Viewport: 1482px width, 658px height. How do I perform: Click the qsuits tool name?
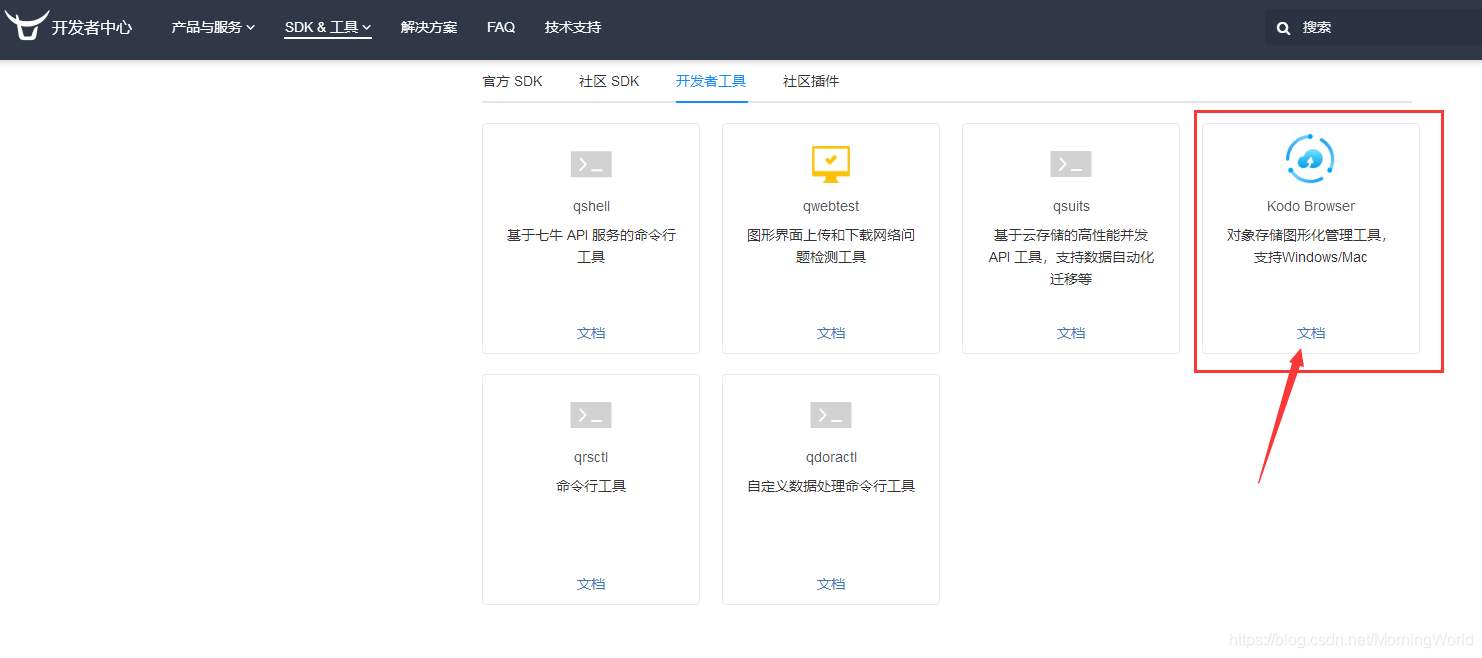coord(1071,206)
